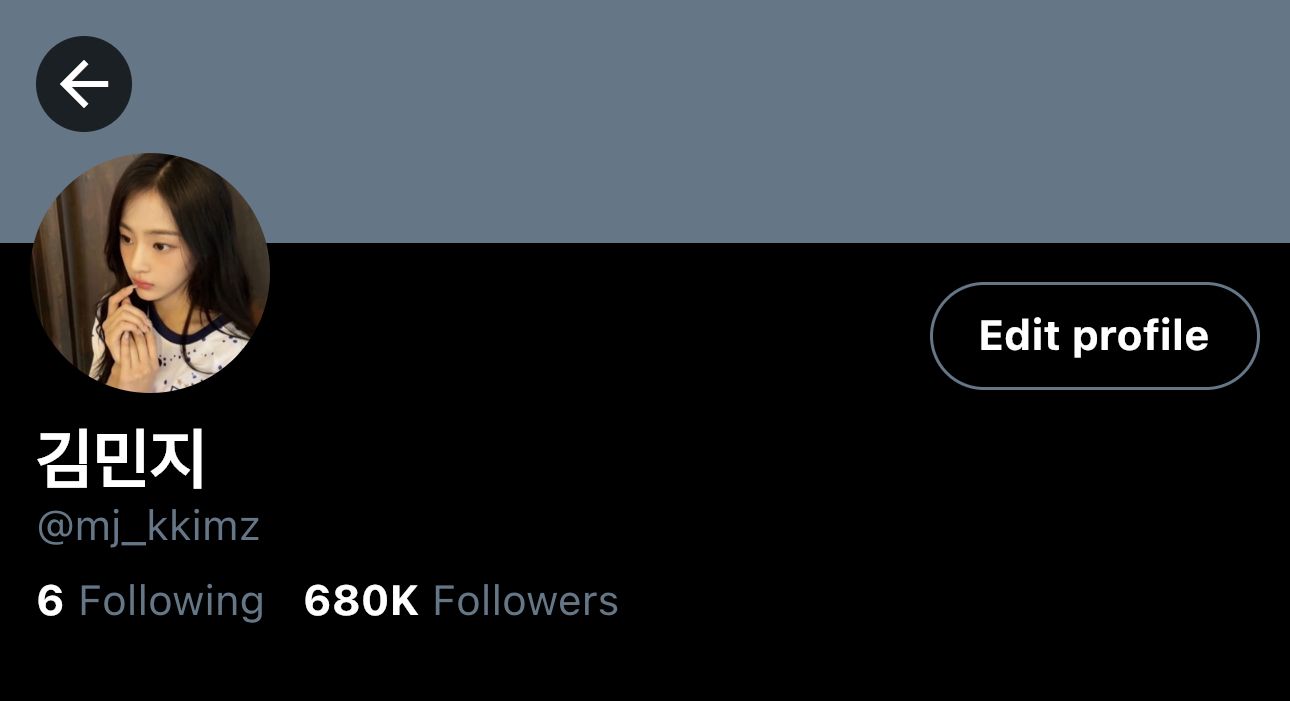The width and height of the screenshot is (1290, 701).
Task: Click the word Followers
Action: 526,601
